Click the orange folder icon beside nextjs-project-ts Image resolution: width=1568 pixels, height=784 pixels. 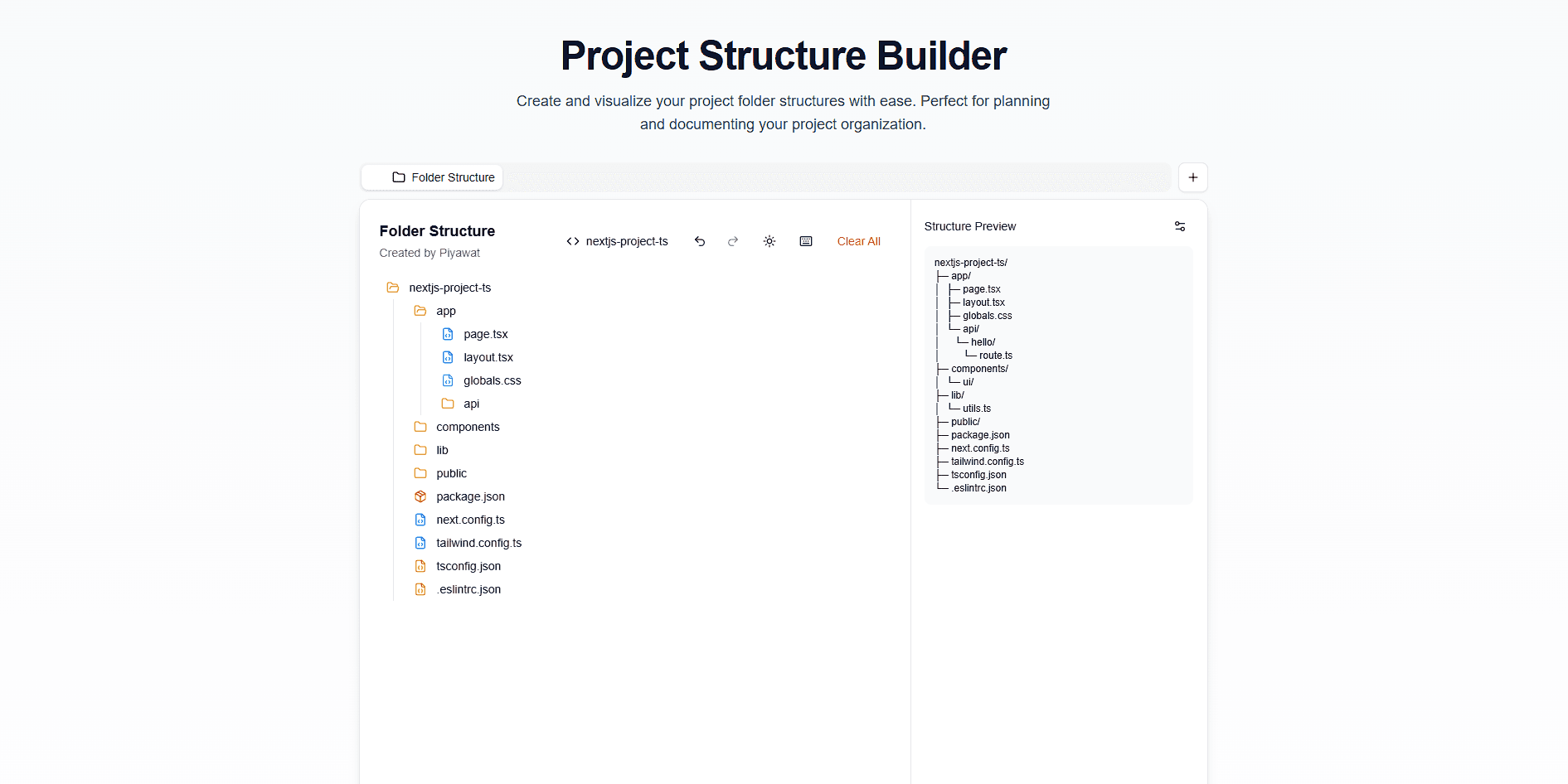tap(392, 288)
